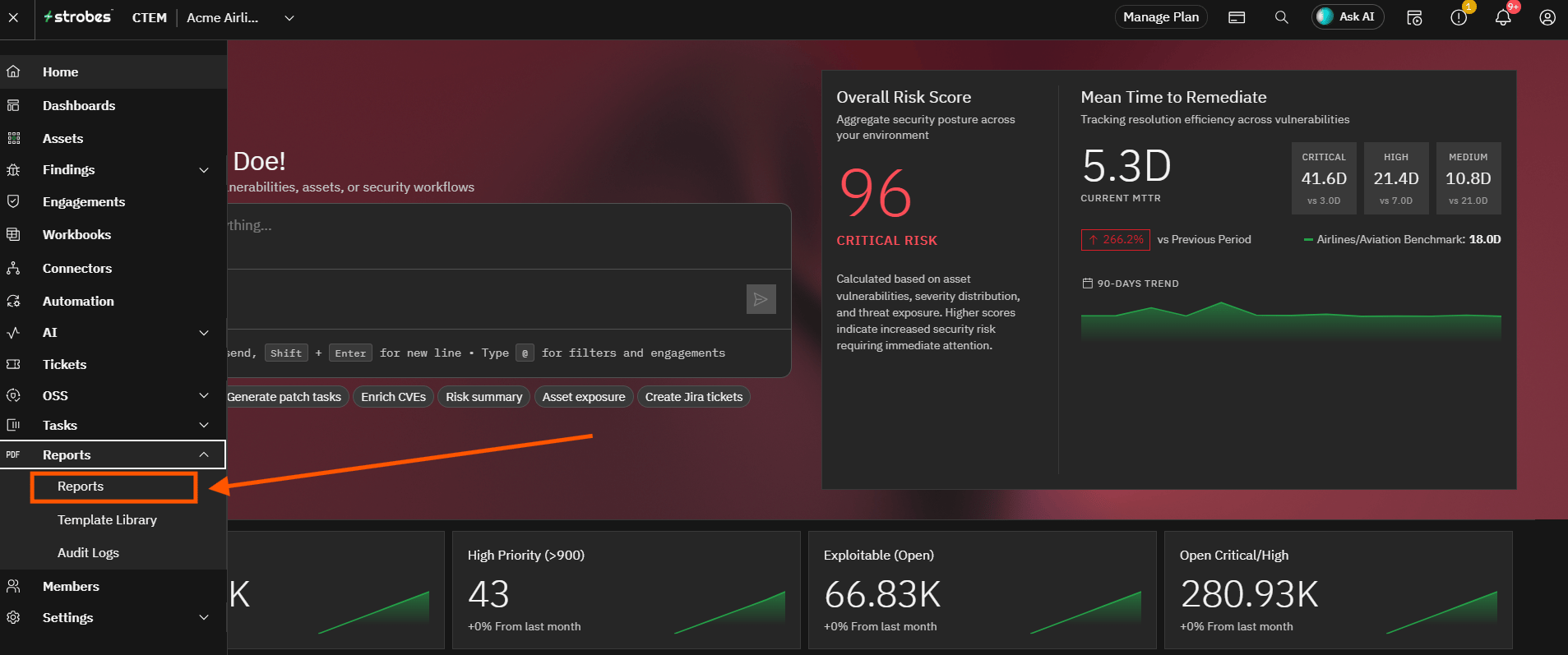
Task: Open the Ask AI assistant
Action: pyautogui.click(x=1347, y=17)
